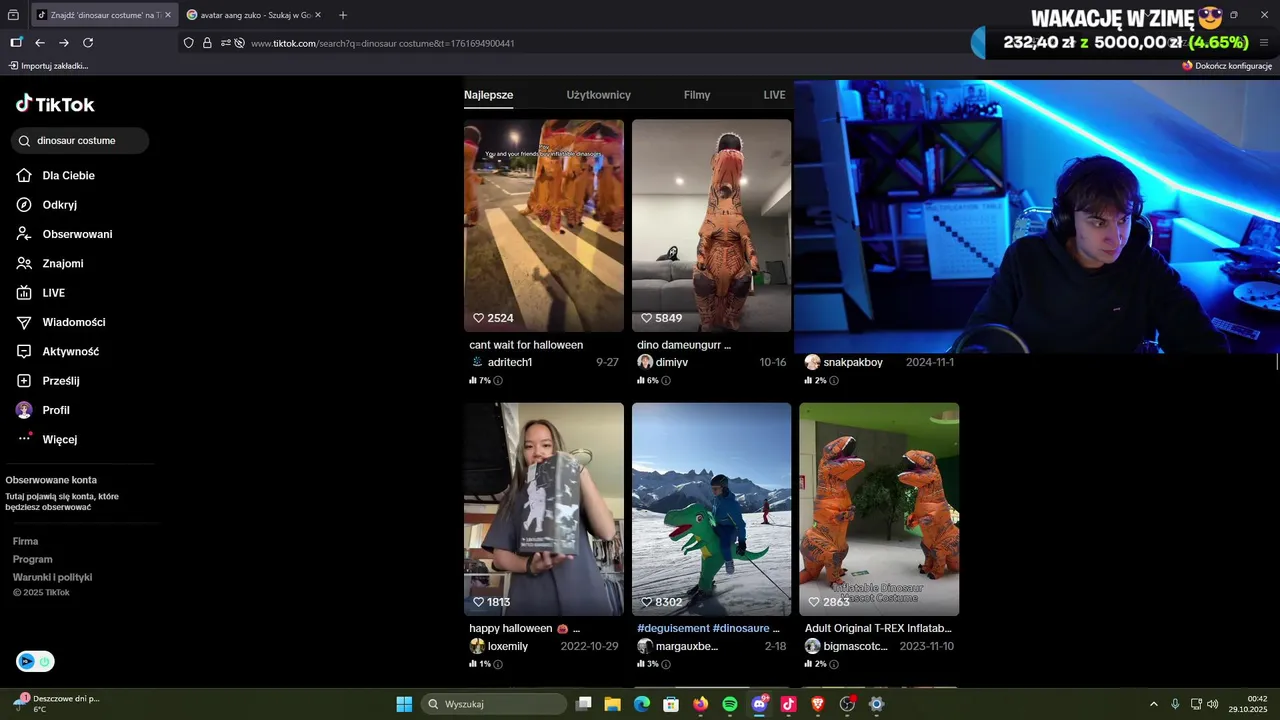Open Znajomi friends page
The width and height of the screenshot is (1280, 720).
50,263
